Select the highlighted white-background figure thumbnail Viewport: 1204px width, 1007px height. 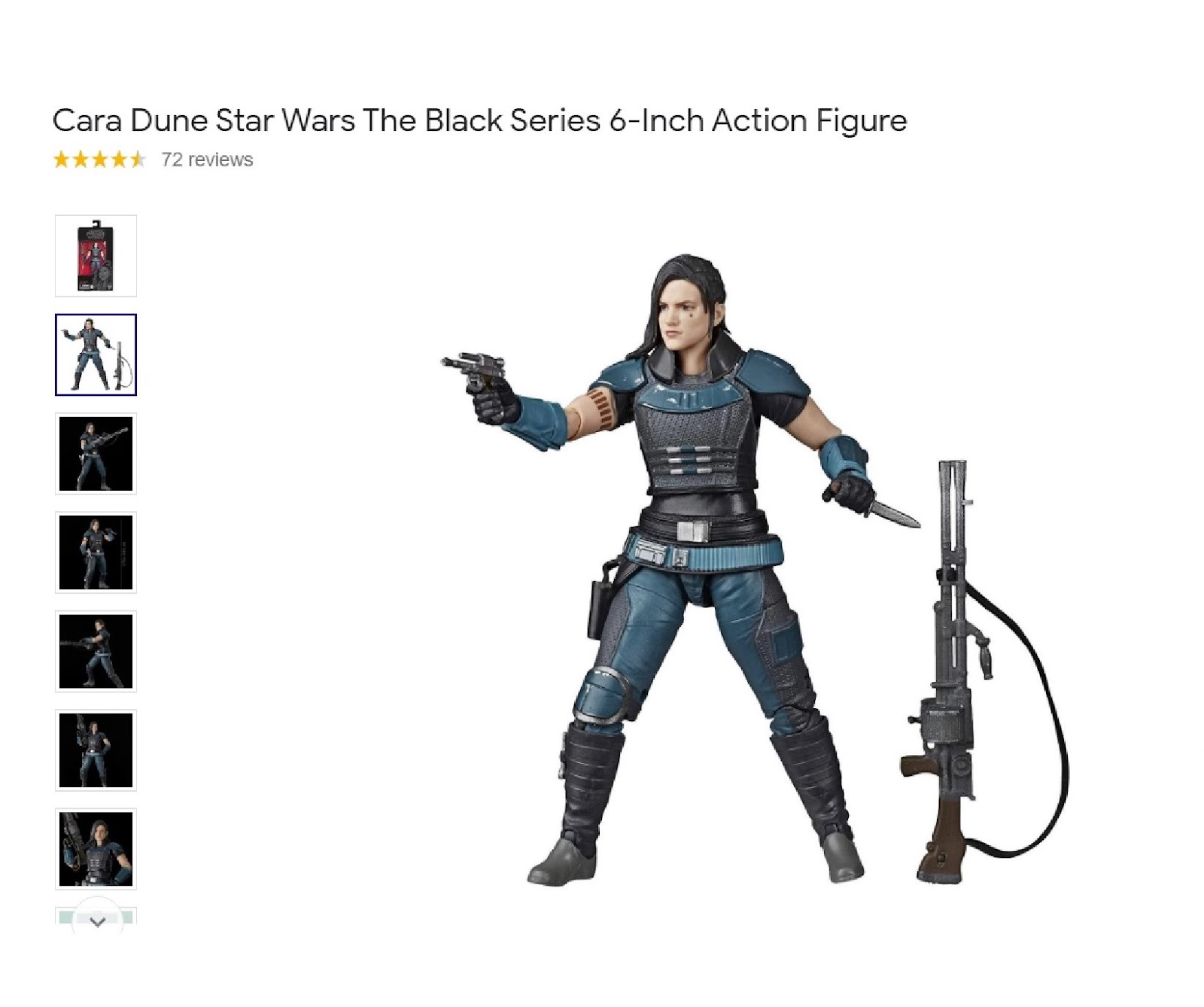(96, 354)
